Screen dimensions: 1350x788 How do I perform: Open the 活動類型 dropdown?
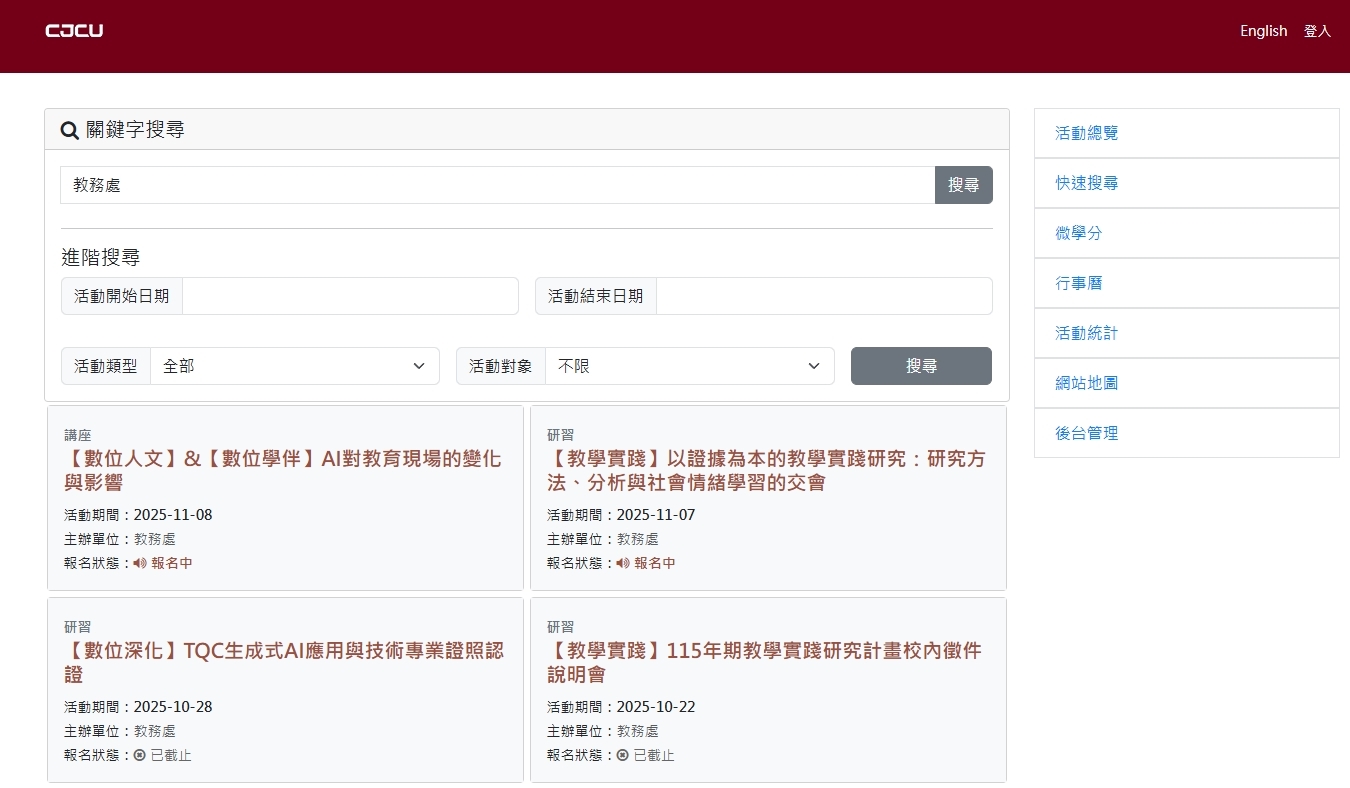[x=294, y=366]
